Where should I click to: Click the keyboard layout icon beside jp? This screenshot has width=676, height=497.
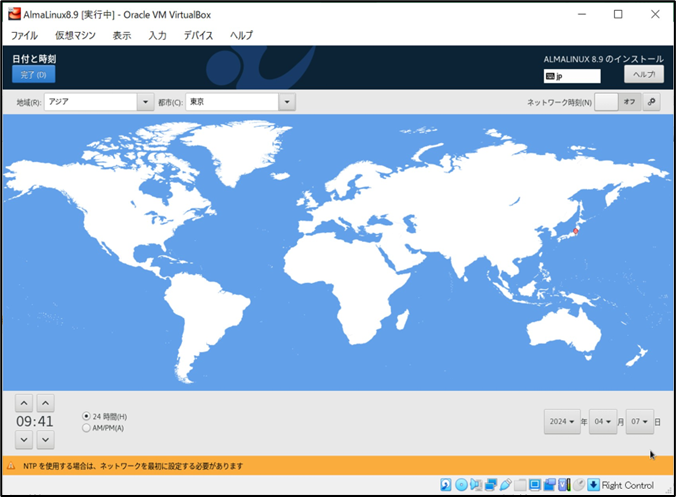550,76
